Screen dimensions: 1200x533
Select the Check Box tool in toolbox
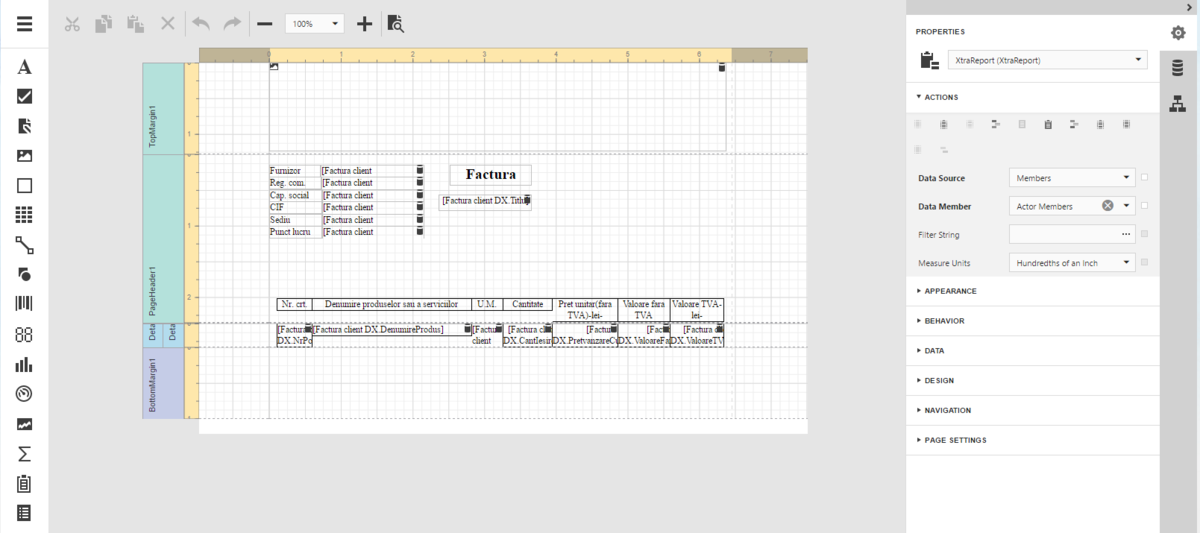(24, 97)
